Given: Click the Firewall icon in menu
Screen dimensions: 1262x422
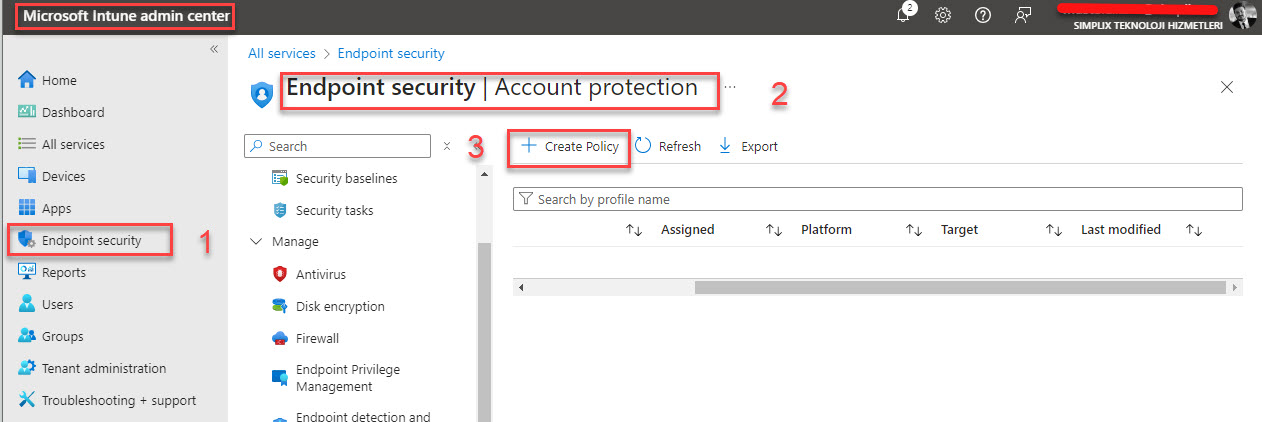Looking at the screenshot, I should pos(280,338).
